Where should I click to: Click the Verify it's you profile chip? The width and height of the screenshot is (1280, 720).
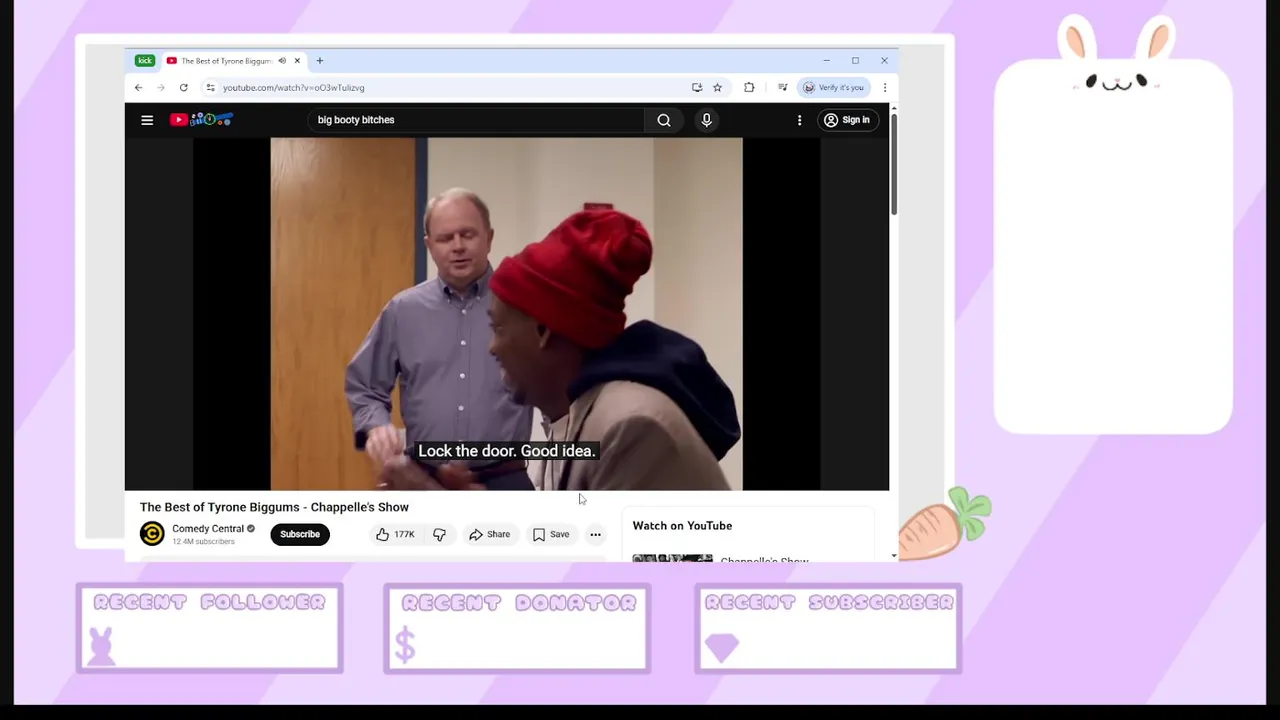[x=833, y=88]
